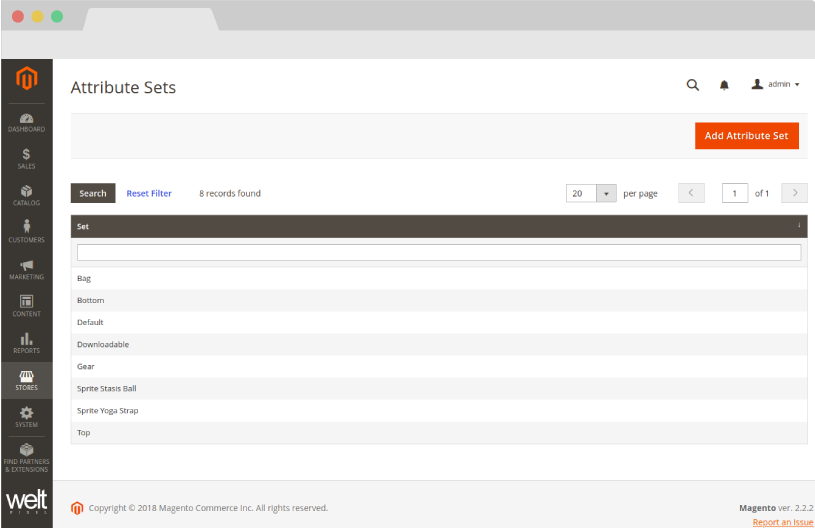Open the Sprite Yoga Strap row
815x528 pixels.
(x=108, y=410)
